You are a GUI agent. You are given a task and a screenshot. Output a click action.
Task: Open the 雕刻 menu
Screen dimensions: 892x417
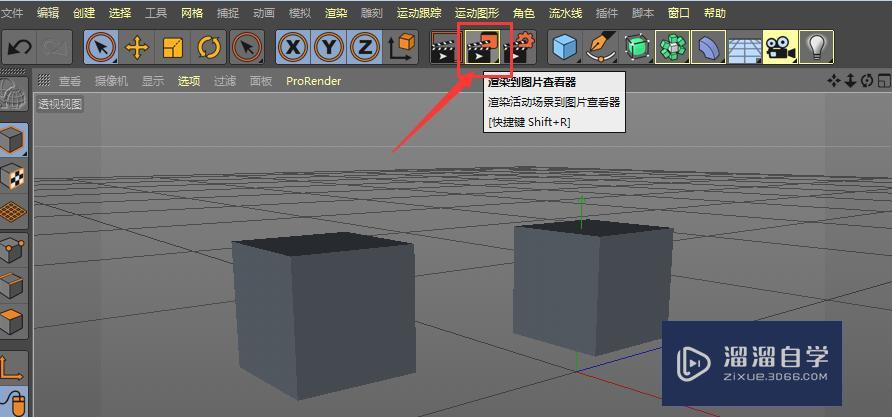[x=372, y=13]
